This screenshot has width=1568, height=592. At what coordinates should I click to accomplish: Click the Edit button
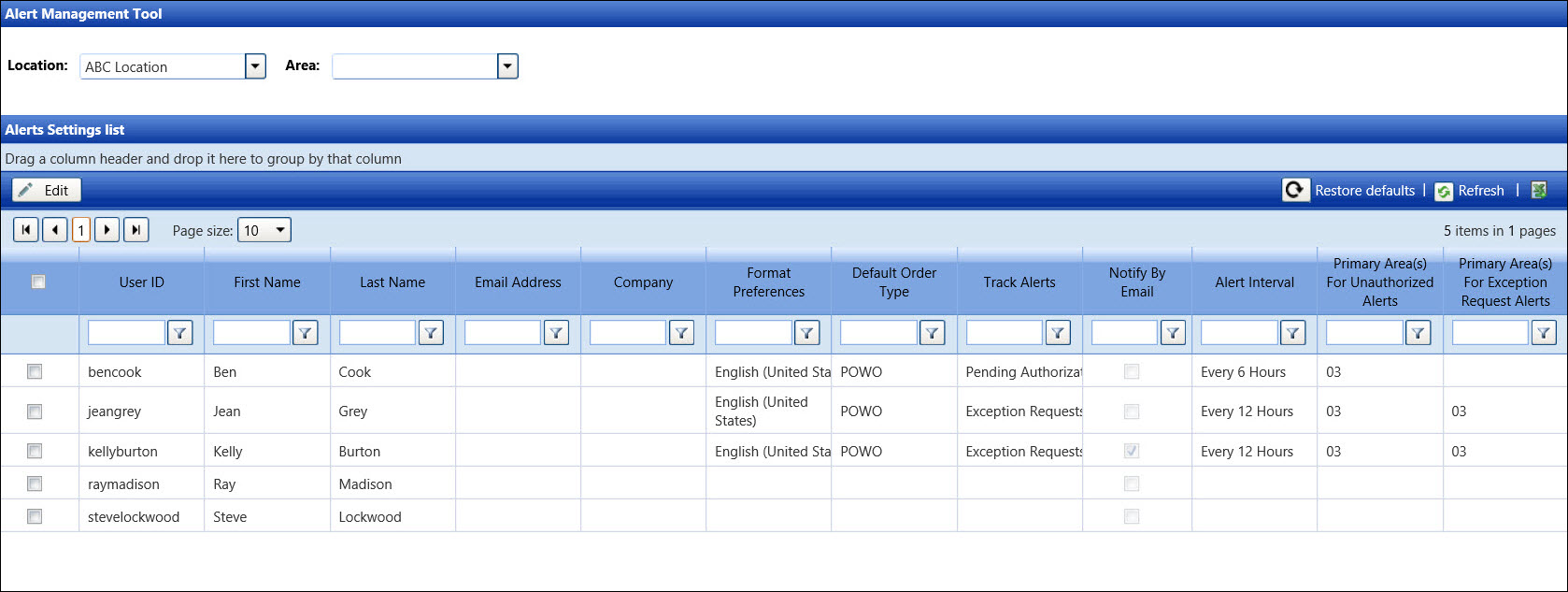click(x=47, y=191)
